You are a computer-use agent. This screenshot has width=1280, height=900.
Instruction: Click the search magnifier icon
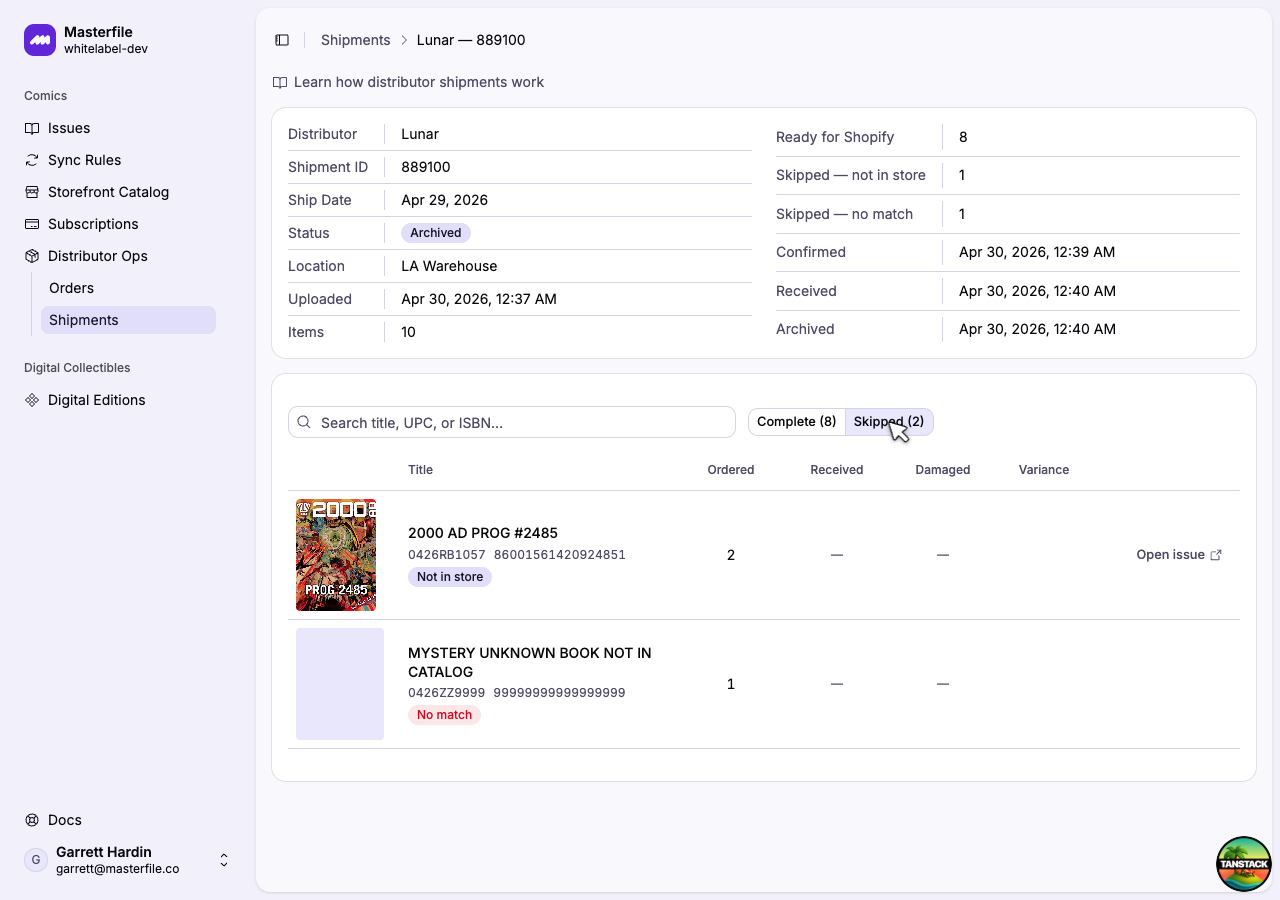(304, 422)
